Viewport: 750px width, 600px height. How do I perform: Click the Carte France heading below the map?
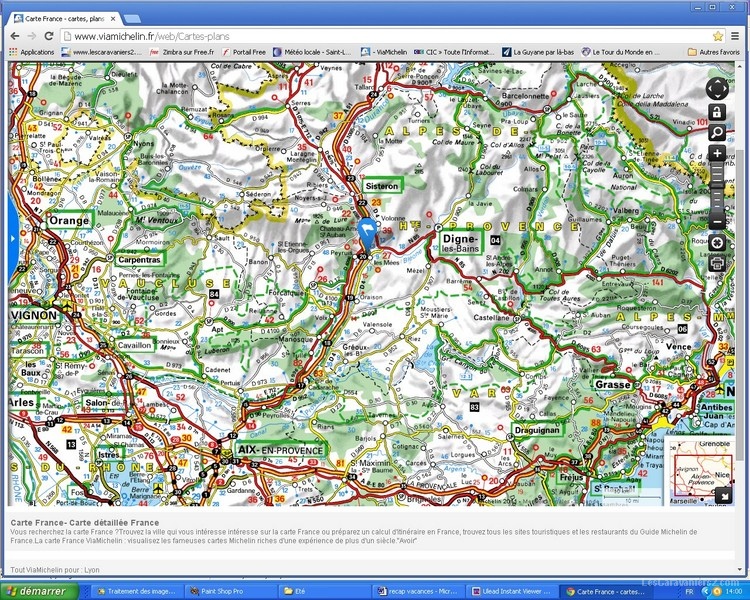[x=85, y=522]
